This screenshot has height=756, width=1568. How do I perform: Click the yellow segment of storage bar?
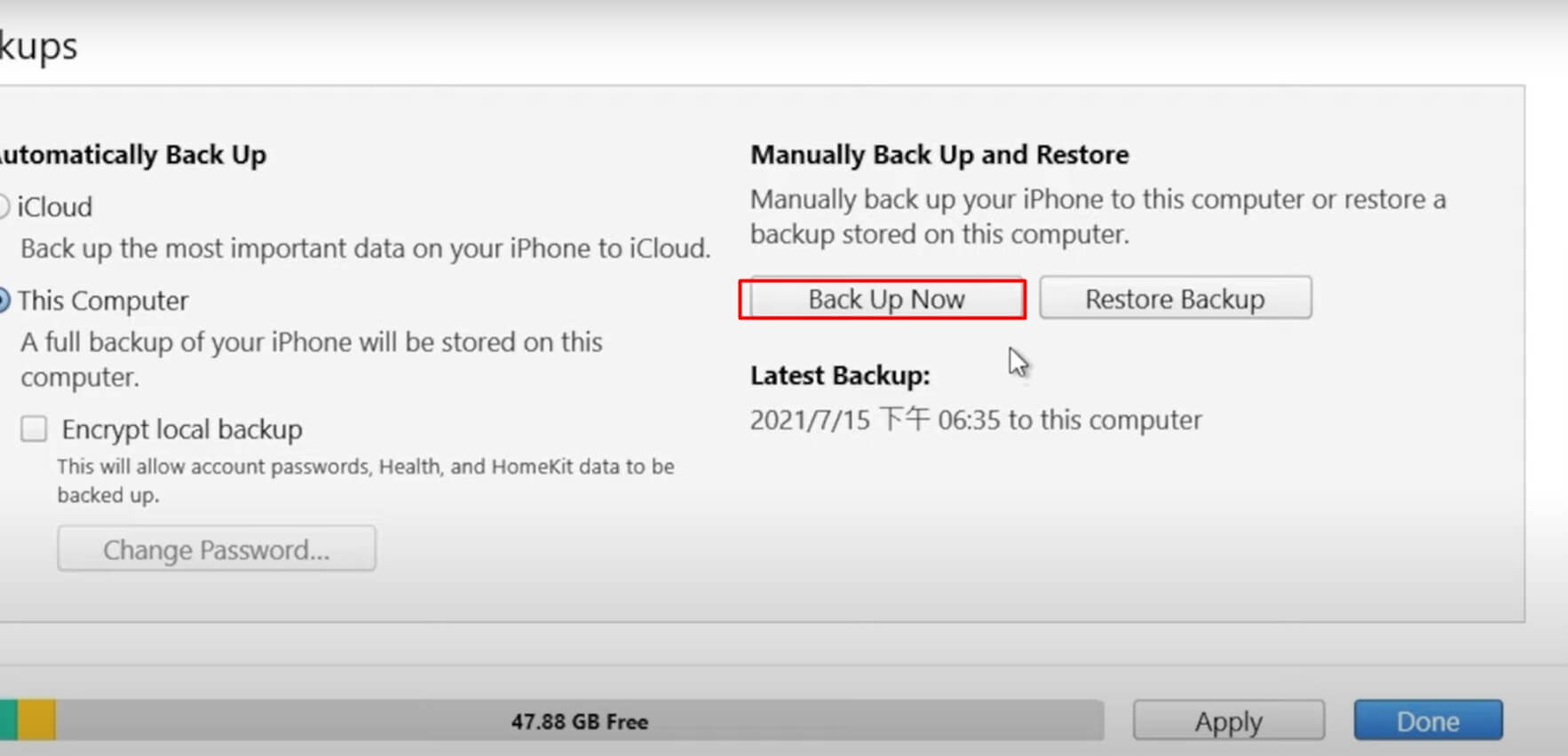(36, 720)
